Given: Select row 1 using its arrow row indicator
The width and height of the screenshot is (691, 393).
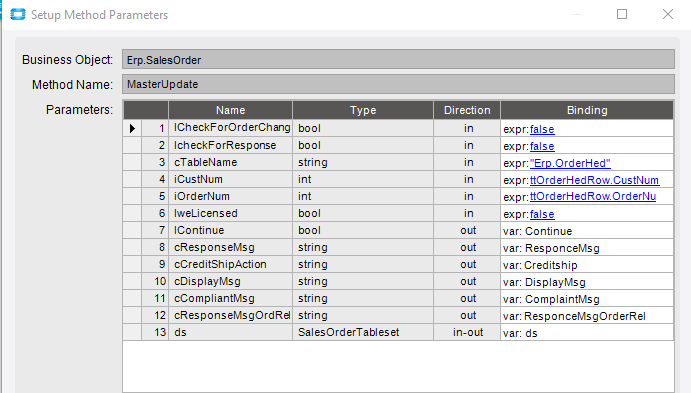Looking at the screenshot, I should (132, 128).
